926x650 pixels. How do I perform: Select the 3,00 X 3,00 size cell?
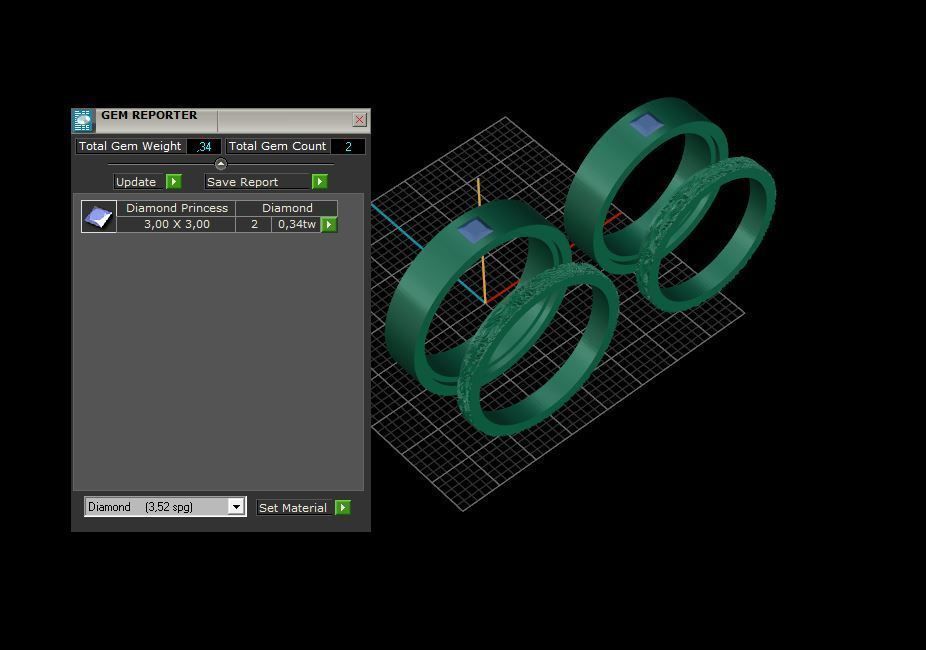(x=176, y=224)
